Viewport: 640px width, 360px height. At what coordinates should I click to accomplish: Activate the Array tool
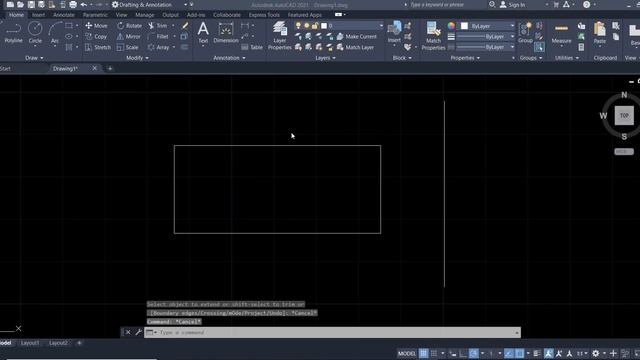click(x=159, y=47)
